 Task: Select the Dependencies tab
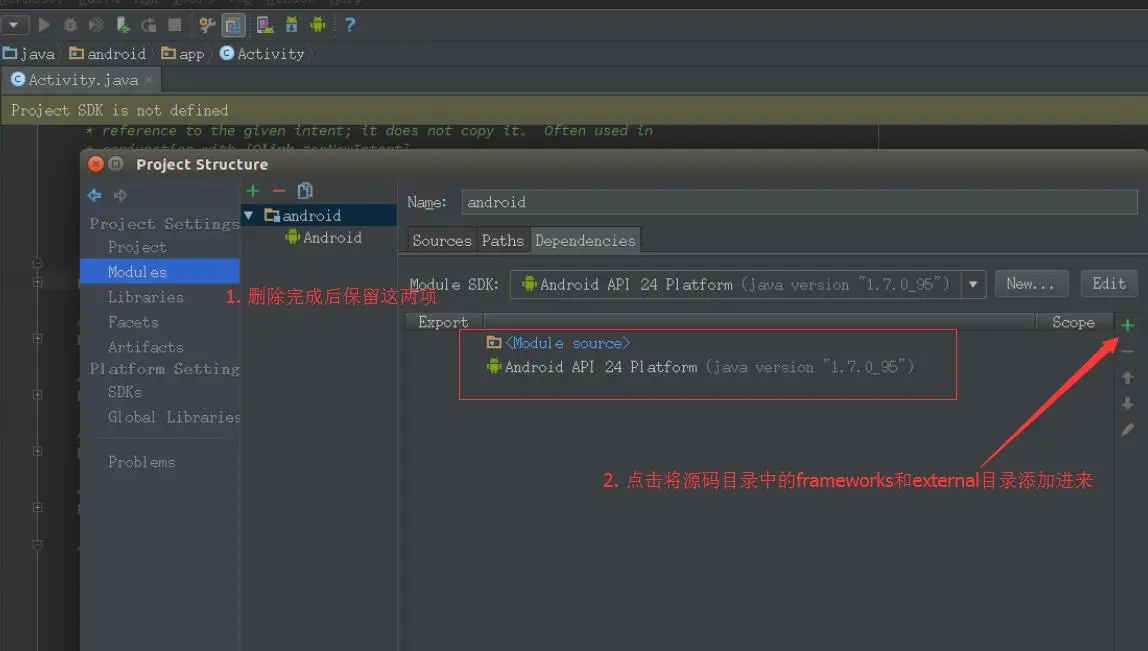click(x=585, y=240)
